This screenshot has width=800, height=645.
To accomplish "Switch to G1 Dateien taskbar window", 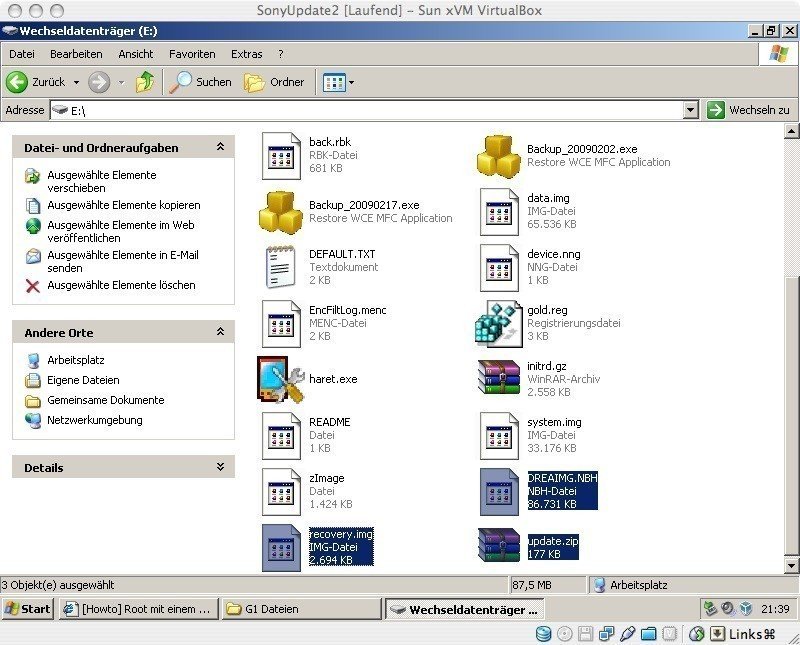I will click(302, 609).
